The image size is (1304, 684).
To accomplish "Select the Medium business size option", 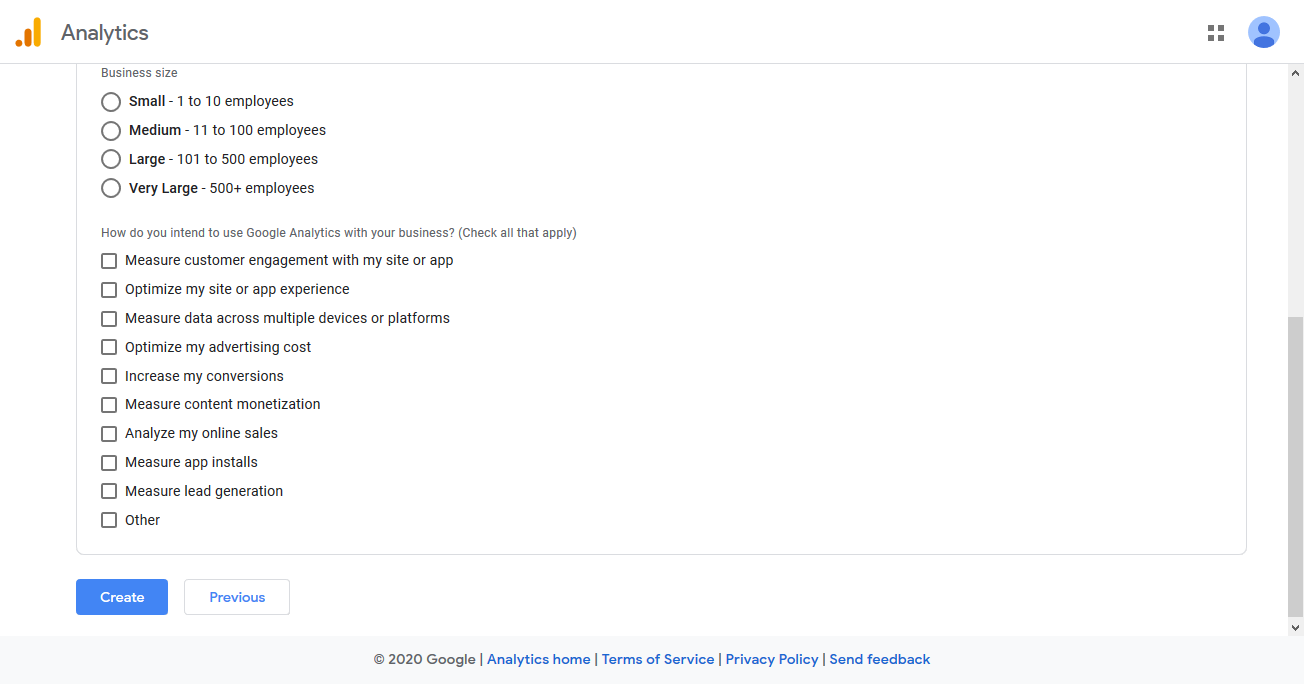I will tap(111, 130).
